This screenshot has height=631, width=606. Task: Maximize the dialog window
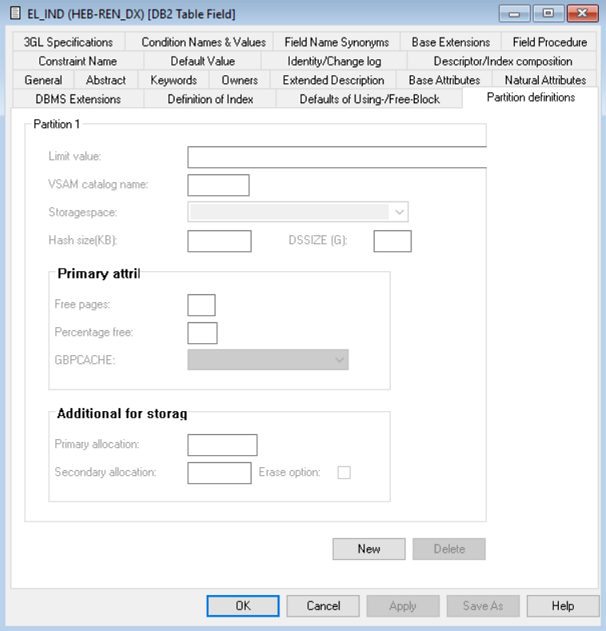tap(549, 16)
